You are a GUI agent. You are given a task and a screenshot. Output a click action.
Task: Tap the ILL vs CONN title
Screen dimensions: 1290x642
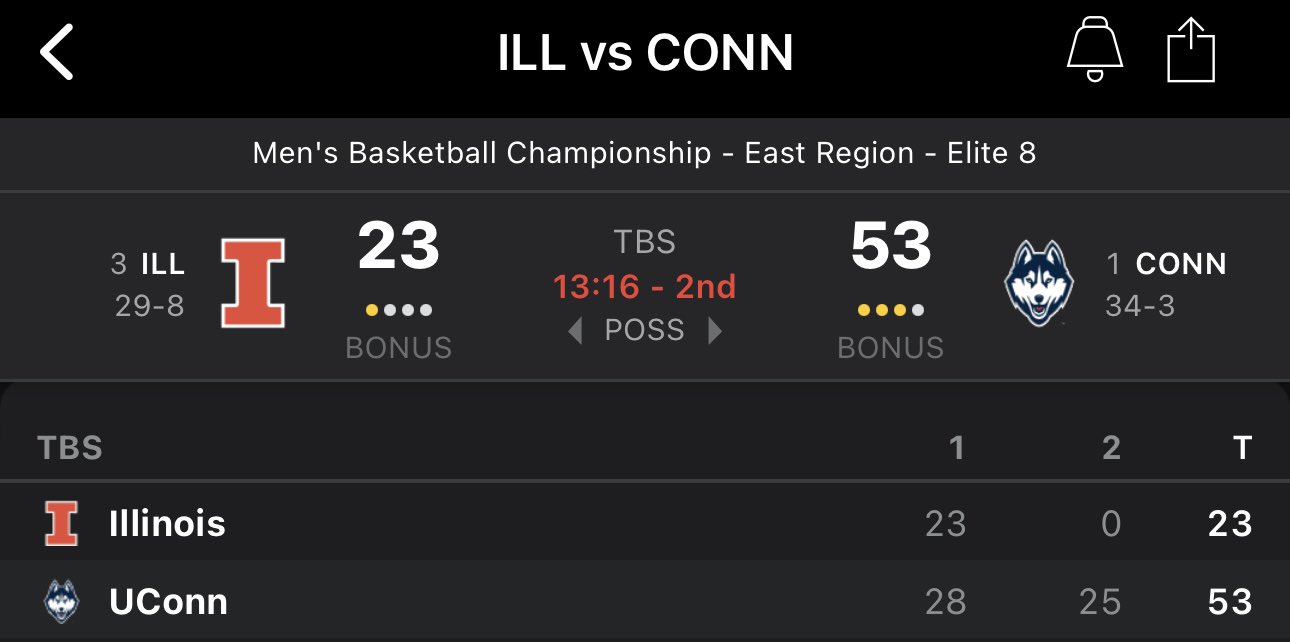click(x=645, y=53)
